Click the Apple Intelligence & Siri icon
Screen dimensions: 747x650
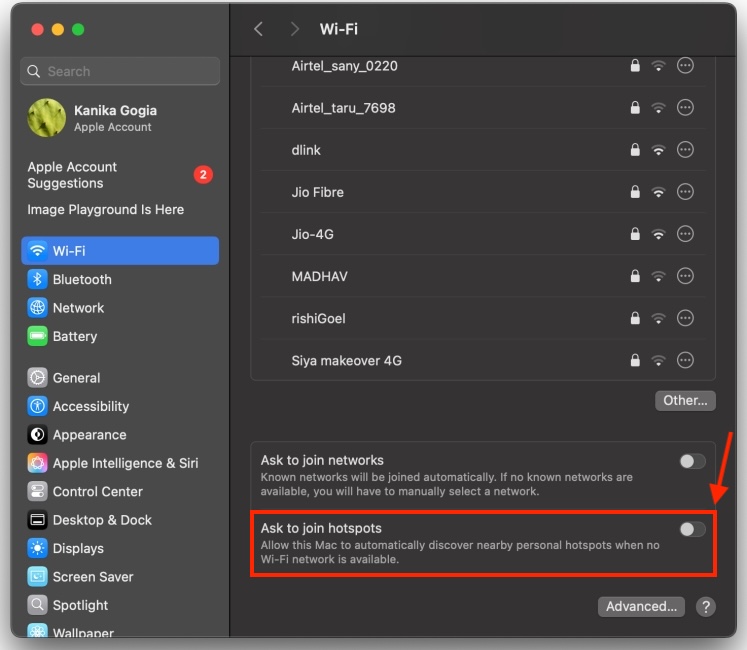(37, 463)
